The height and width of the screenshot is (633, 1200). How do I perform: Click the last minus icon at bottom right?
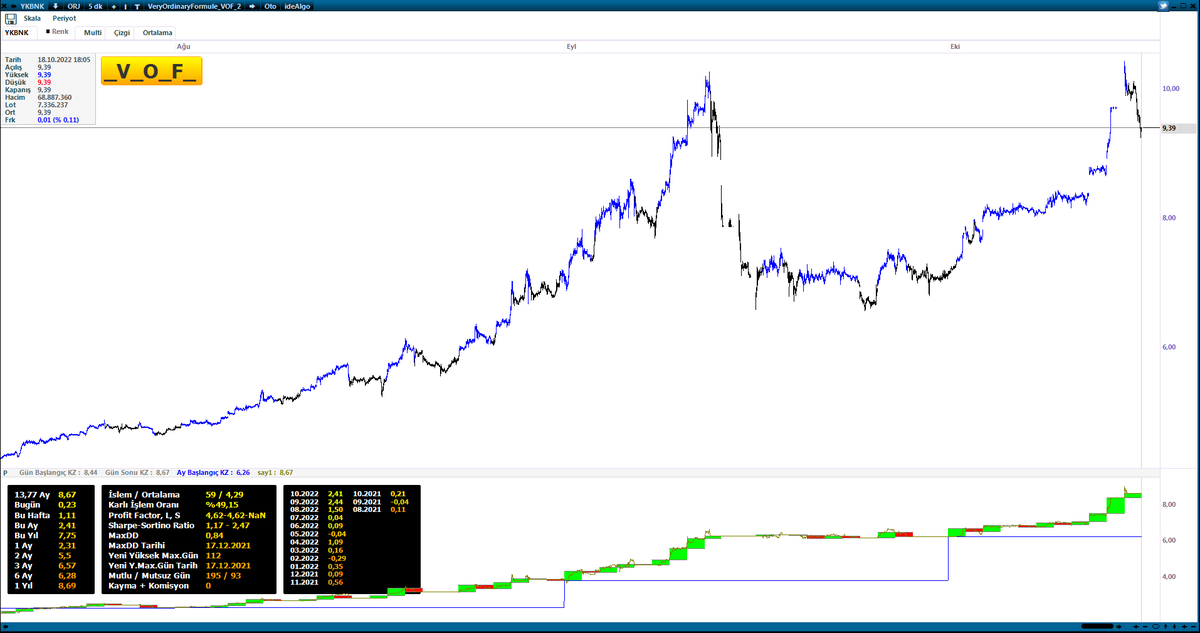point(1193,627)
